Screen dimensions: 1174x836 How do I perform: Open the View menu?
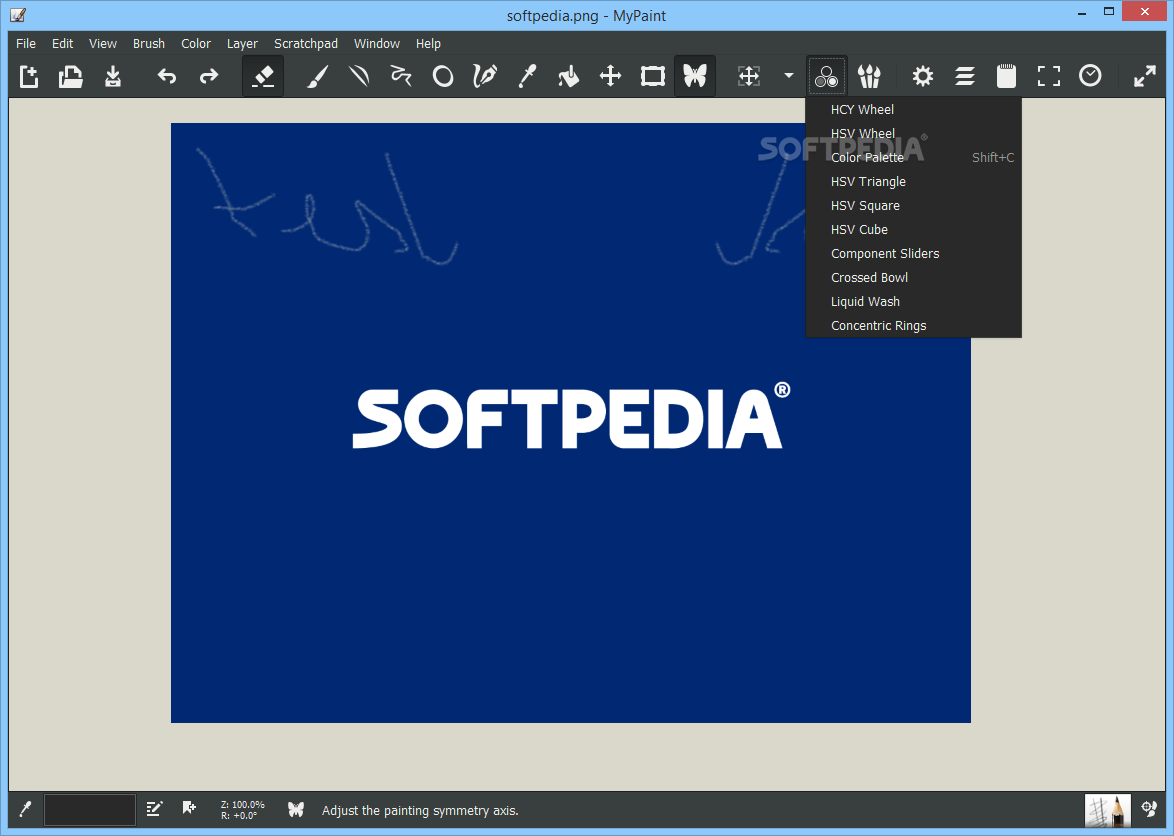(x=103, y=43)
